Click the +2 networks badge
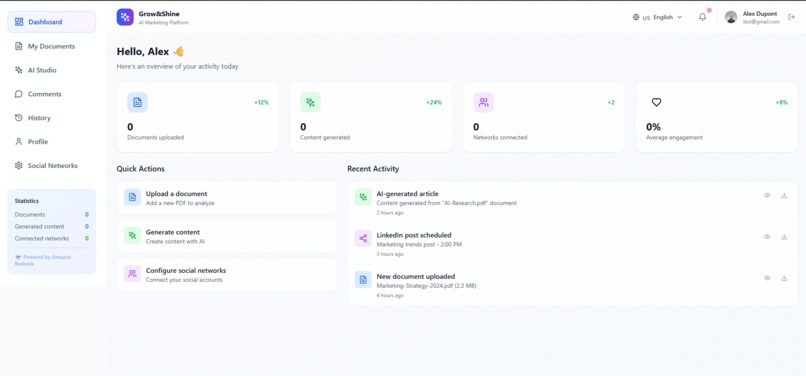 [x=611, y=102]
